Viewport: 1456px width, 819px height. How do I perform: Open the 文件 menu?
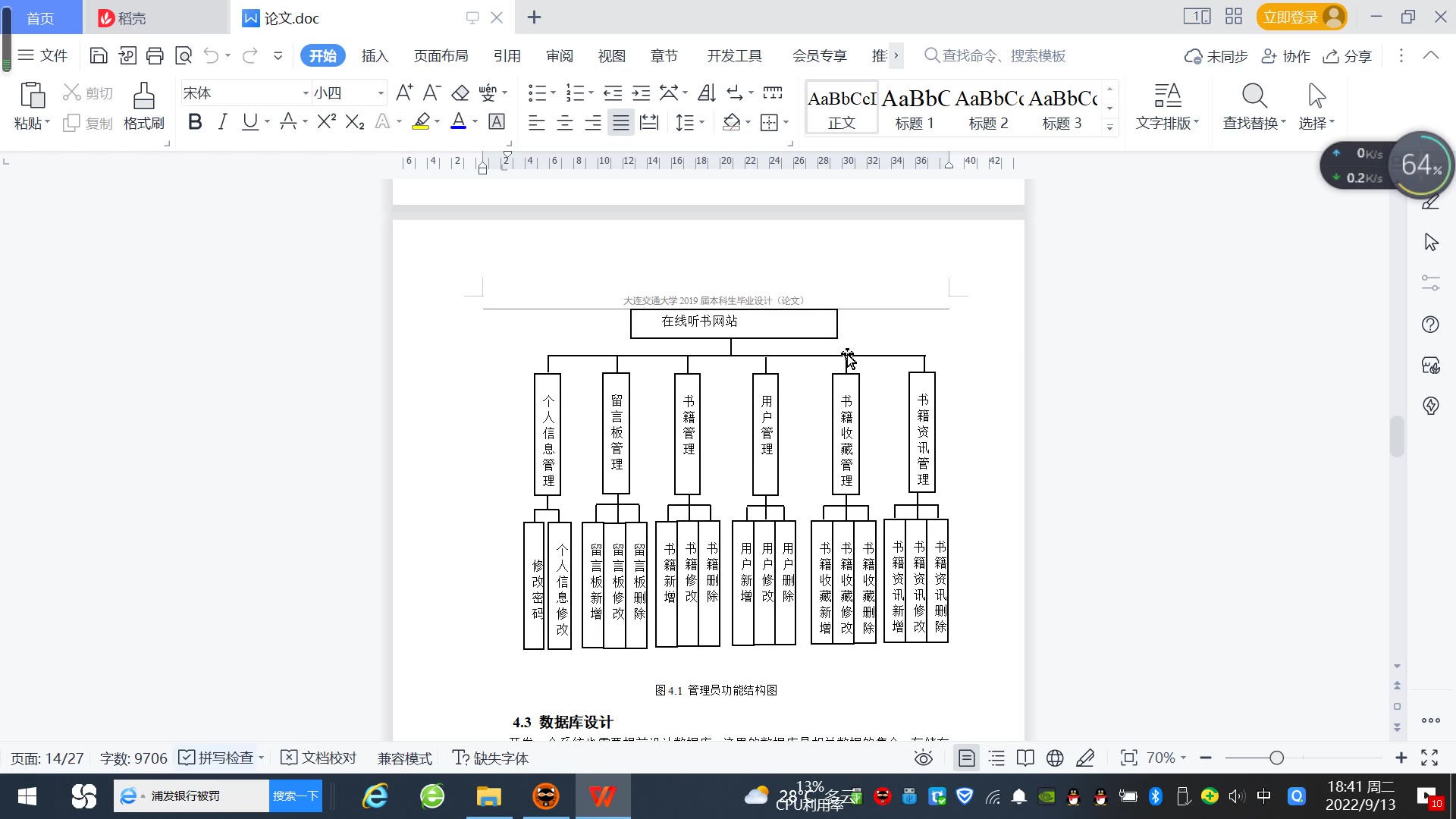43,55
